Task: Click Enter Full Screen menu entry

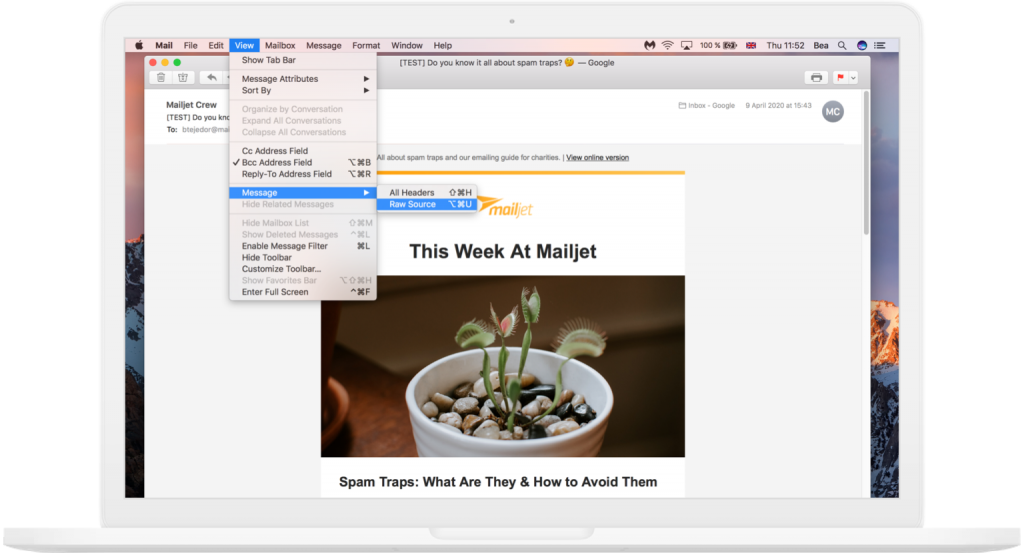Action: coord(275,292)
